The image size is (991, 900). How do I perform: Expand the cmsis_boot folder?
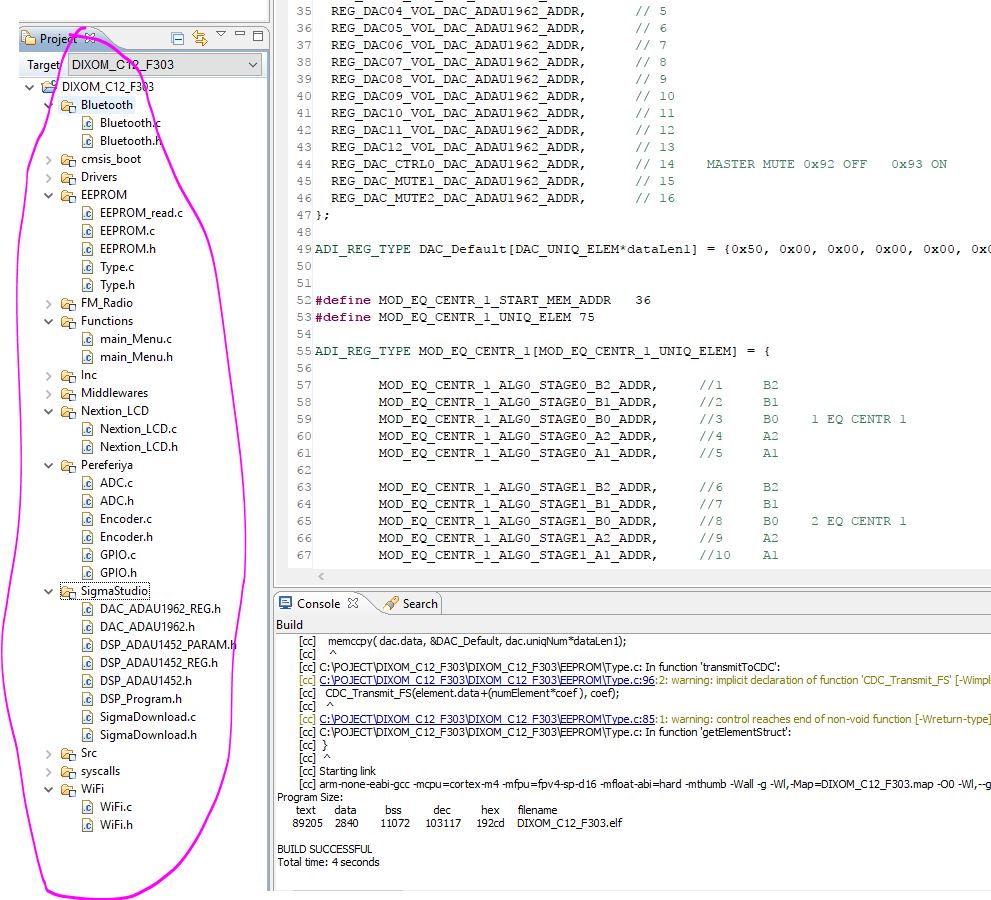(50, 159)
